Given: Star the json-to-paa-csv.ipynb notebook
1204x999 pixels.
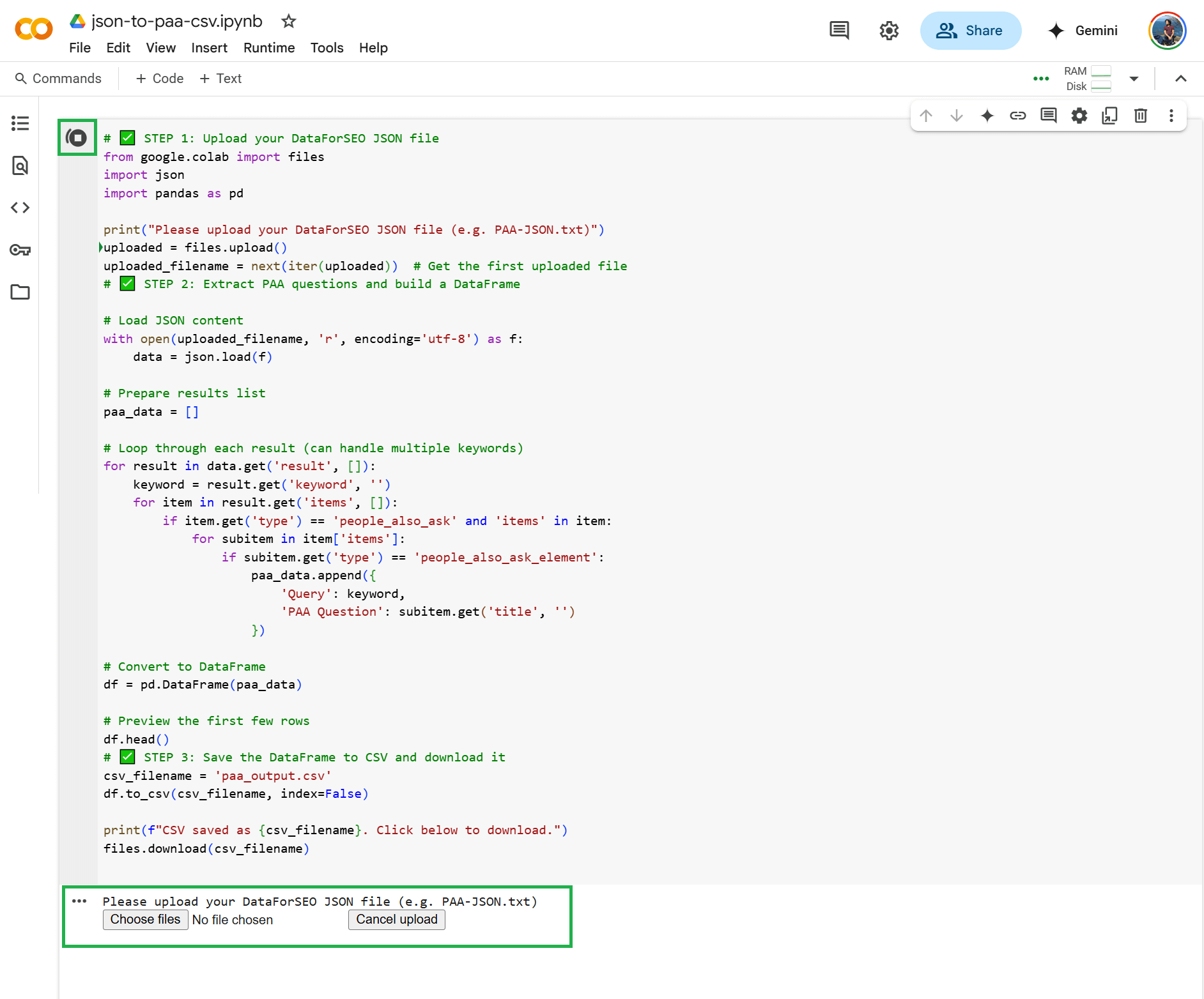Looking at the screenshot, I should (x=289, y=21).
